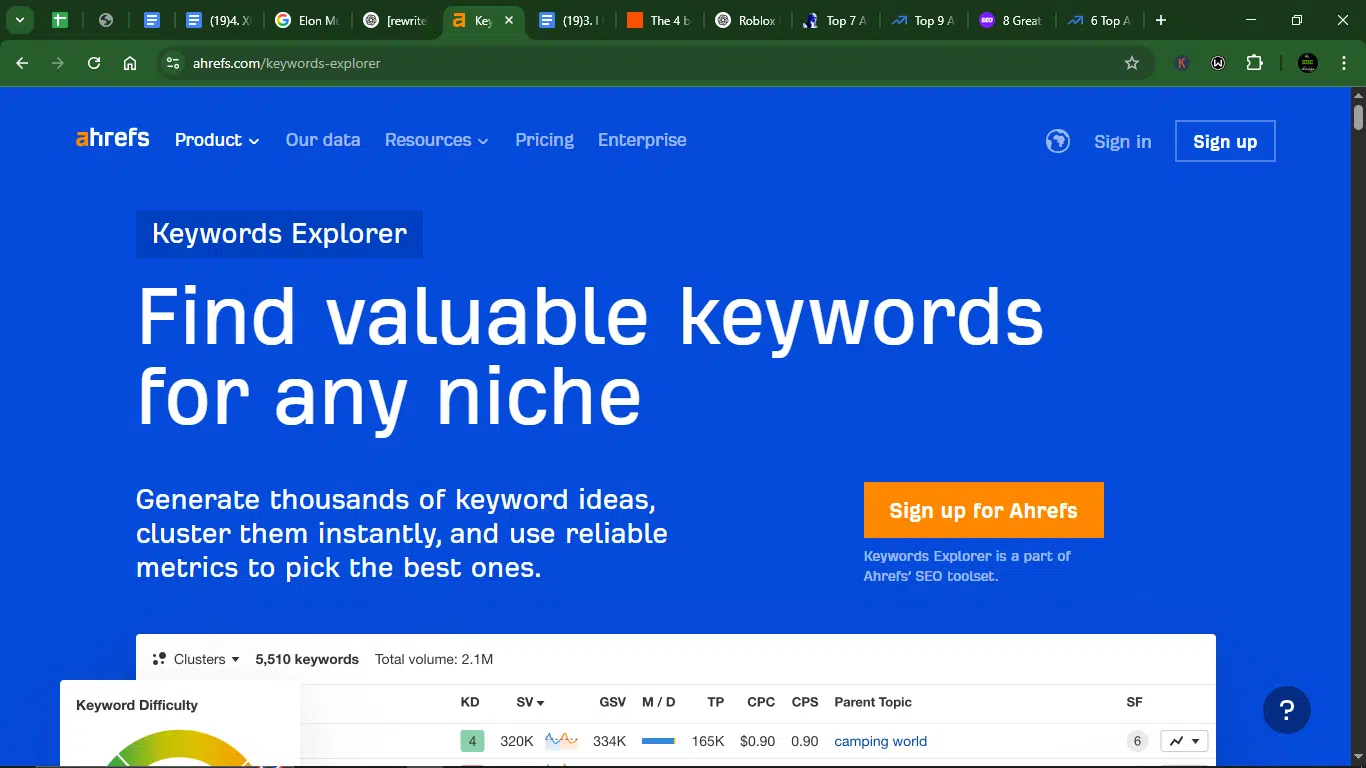Open the Enterprise page

[x=642, y=140]
